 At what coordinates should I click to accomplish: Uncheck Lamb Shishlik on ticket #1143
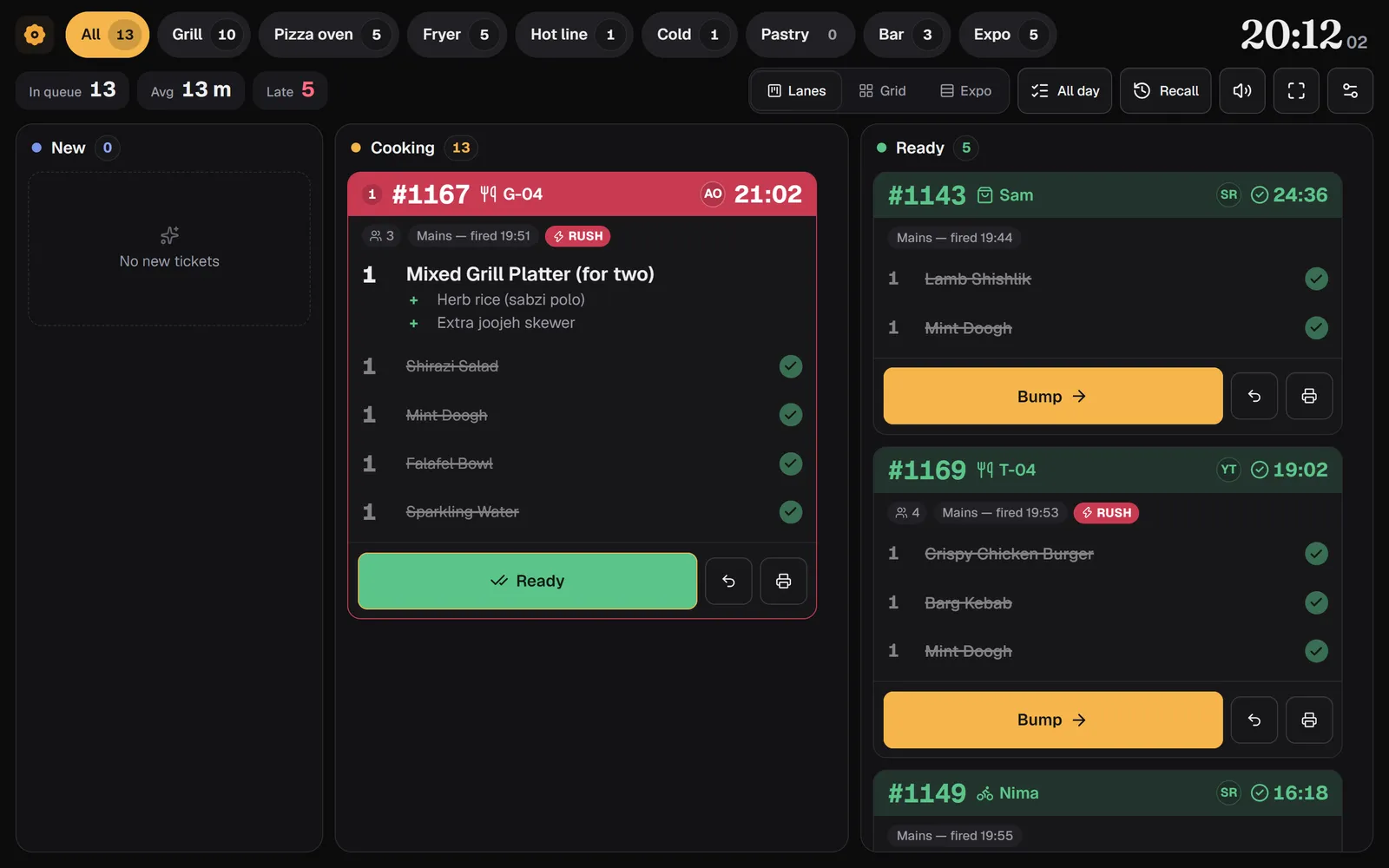(1316, 279)
